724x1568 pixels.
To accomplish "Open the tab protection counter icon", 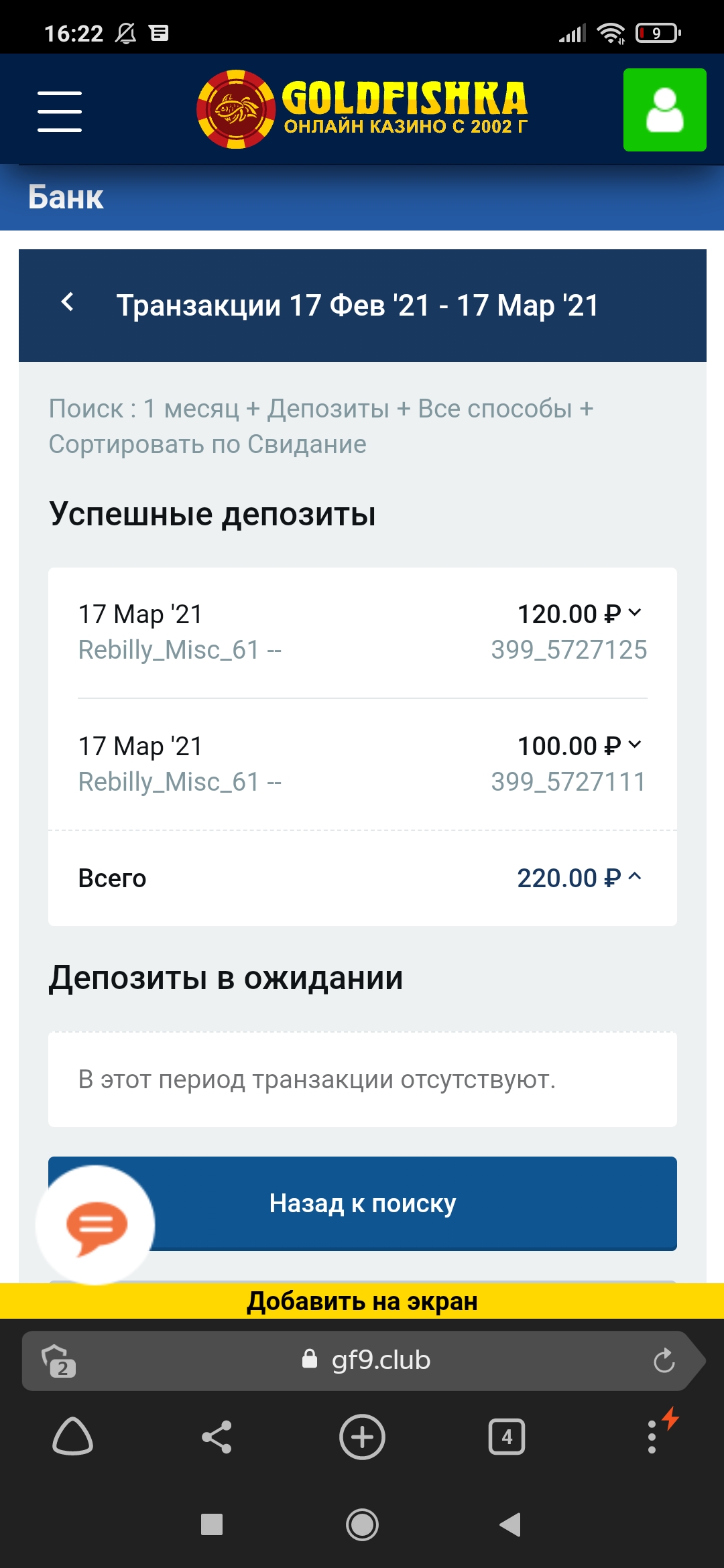I will pyautogui.click(x=58, y=1360).
